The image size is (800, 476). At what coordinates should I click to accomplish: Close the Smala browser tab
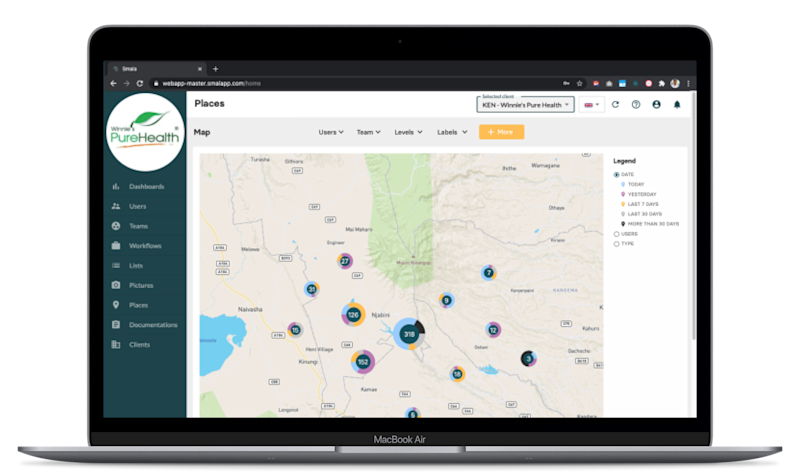[x=199, y=69]
